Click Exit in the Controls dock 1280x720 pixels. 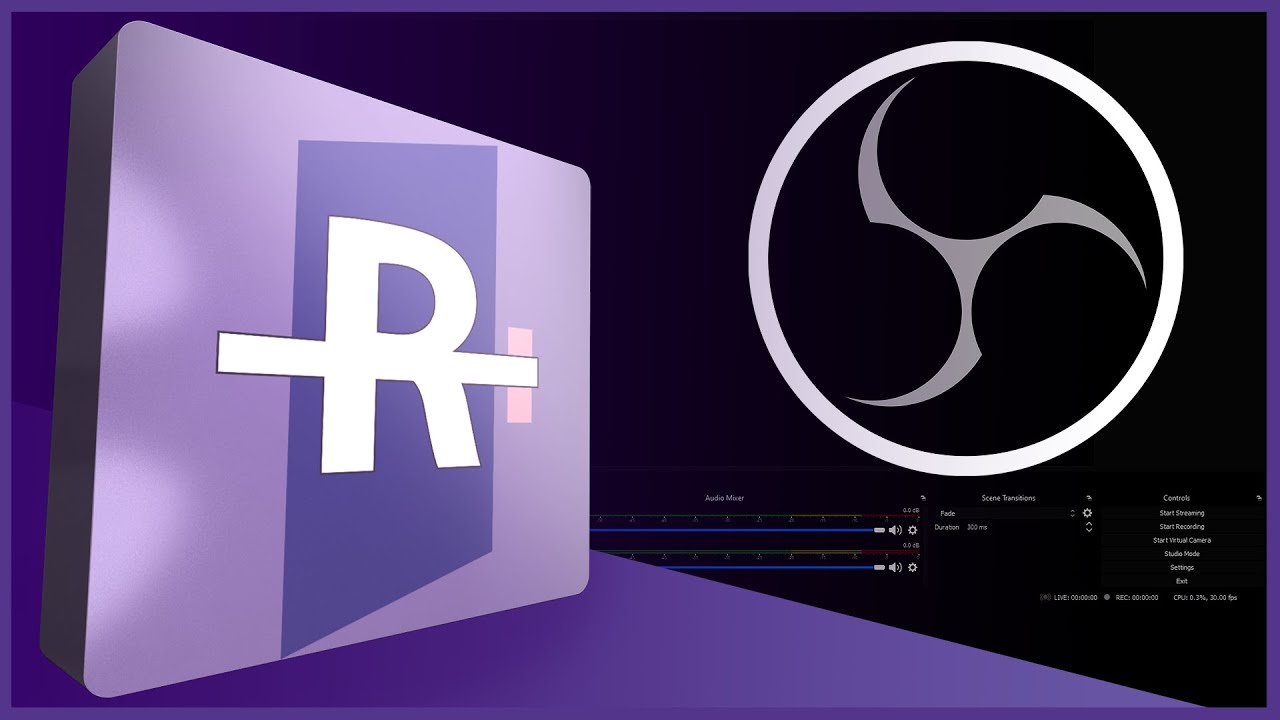(1182, 581)
